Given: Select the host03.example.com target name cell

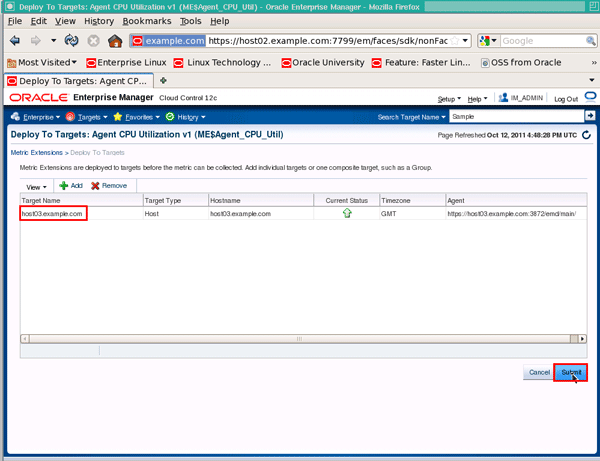Looking at the screenshot, I should [x=53, y=213].
